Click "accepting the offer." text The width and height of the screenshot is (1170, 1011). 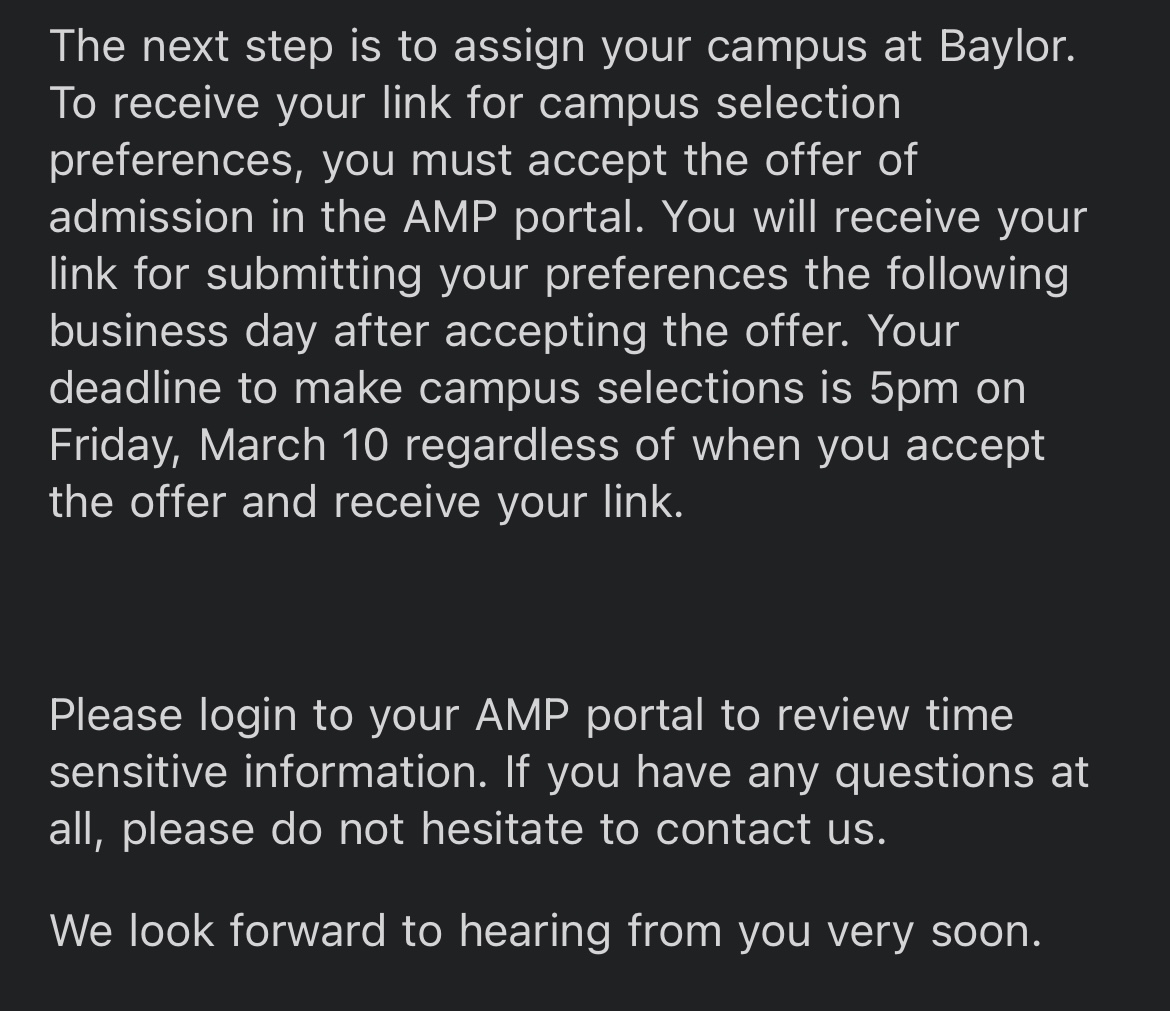(647, 331)
